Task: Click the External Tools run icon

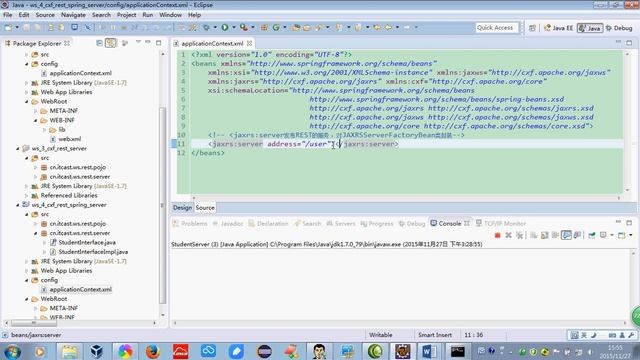Action: pyautogui.click(x=244, y=27)
